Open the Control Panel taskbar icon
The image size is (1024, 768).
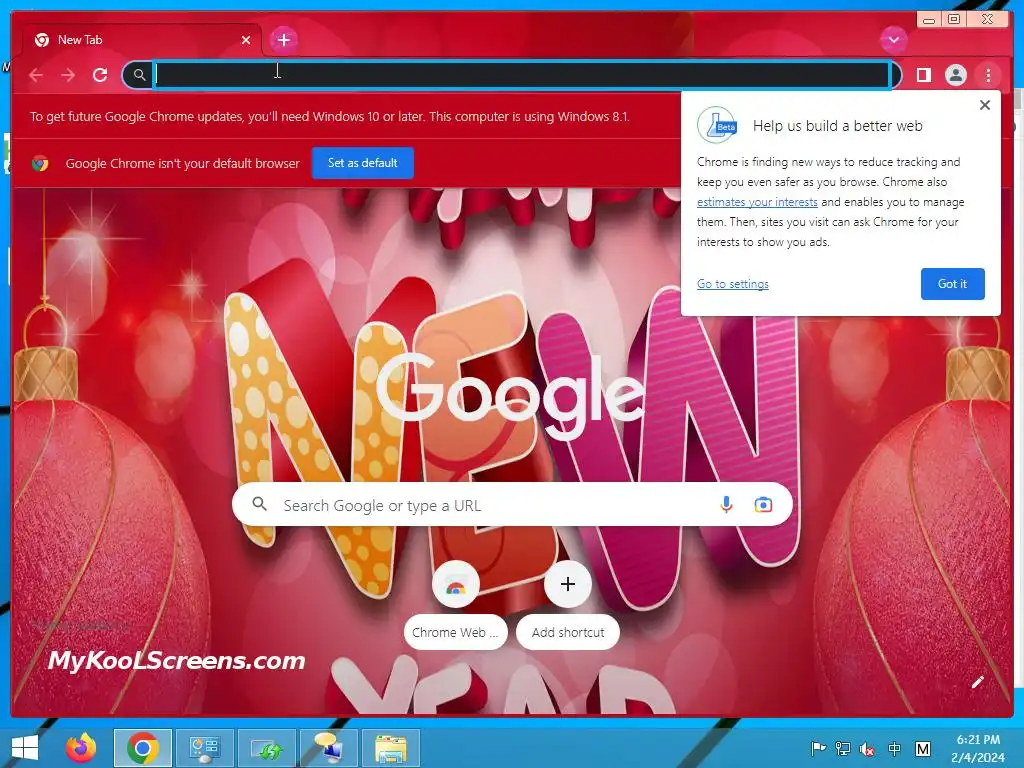[x=204, y=748]
